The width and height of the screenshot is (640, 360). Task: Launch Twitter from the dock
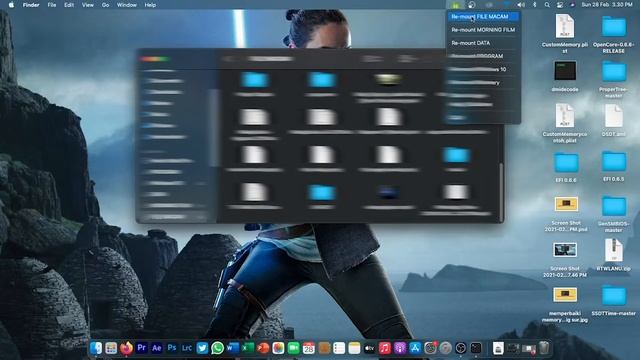pyautogui.click(x=202, y=348)
